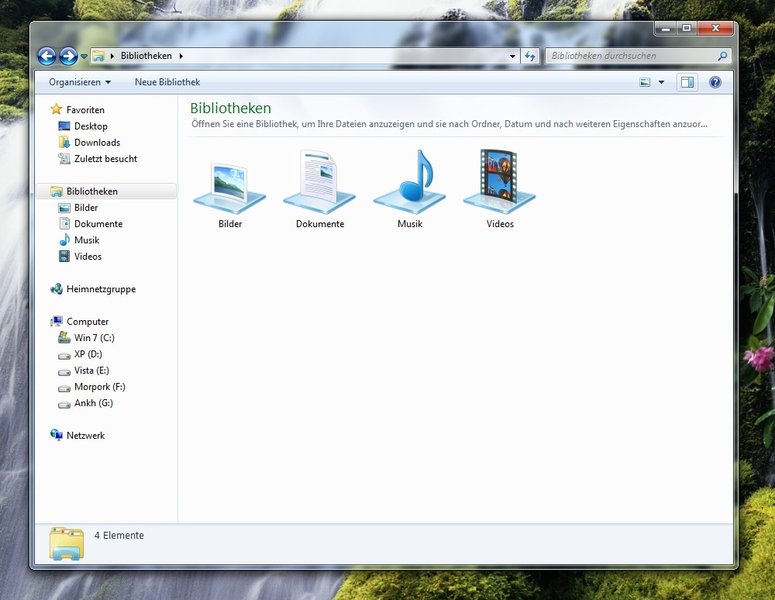Click the forward navigation arrow
Viewport: 775px width, 600px height.
point(68,56)
